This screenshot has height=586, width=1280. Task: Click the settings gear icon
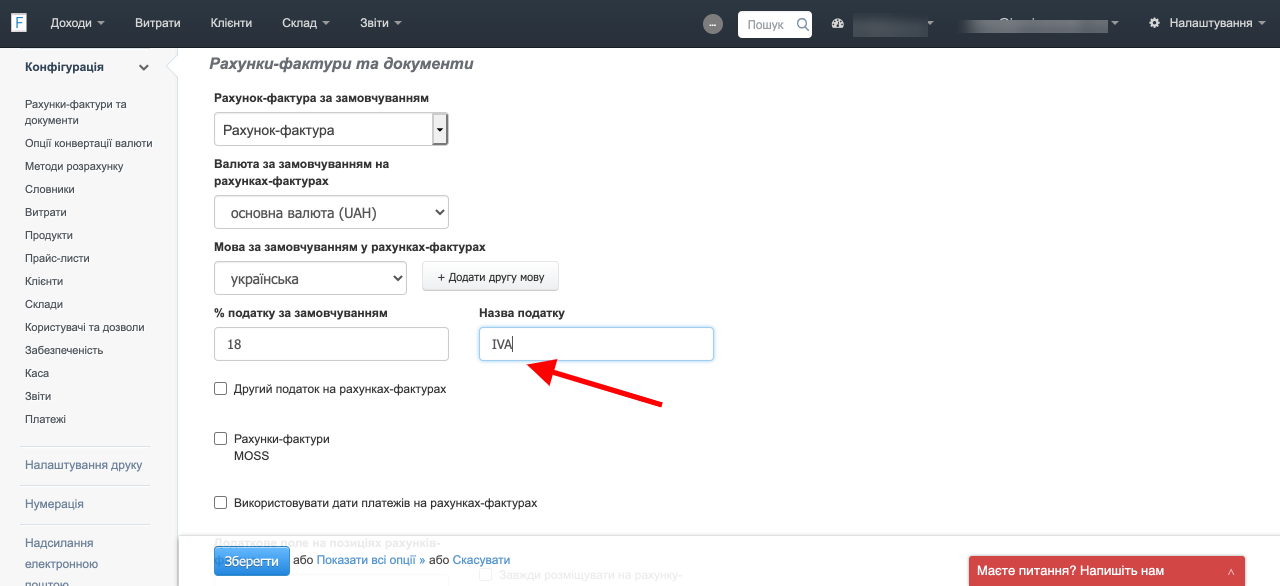click(x=1156, y=23)
